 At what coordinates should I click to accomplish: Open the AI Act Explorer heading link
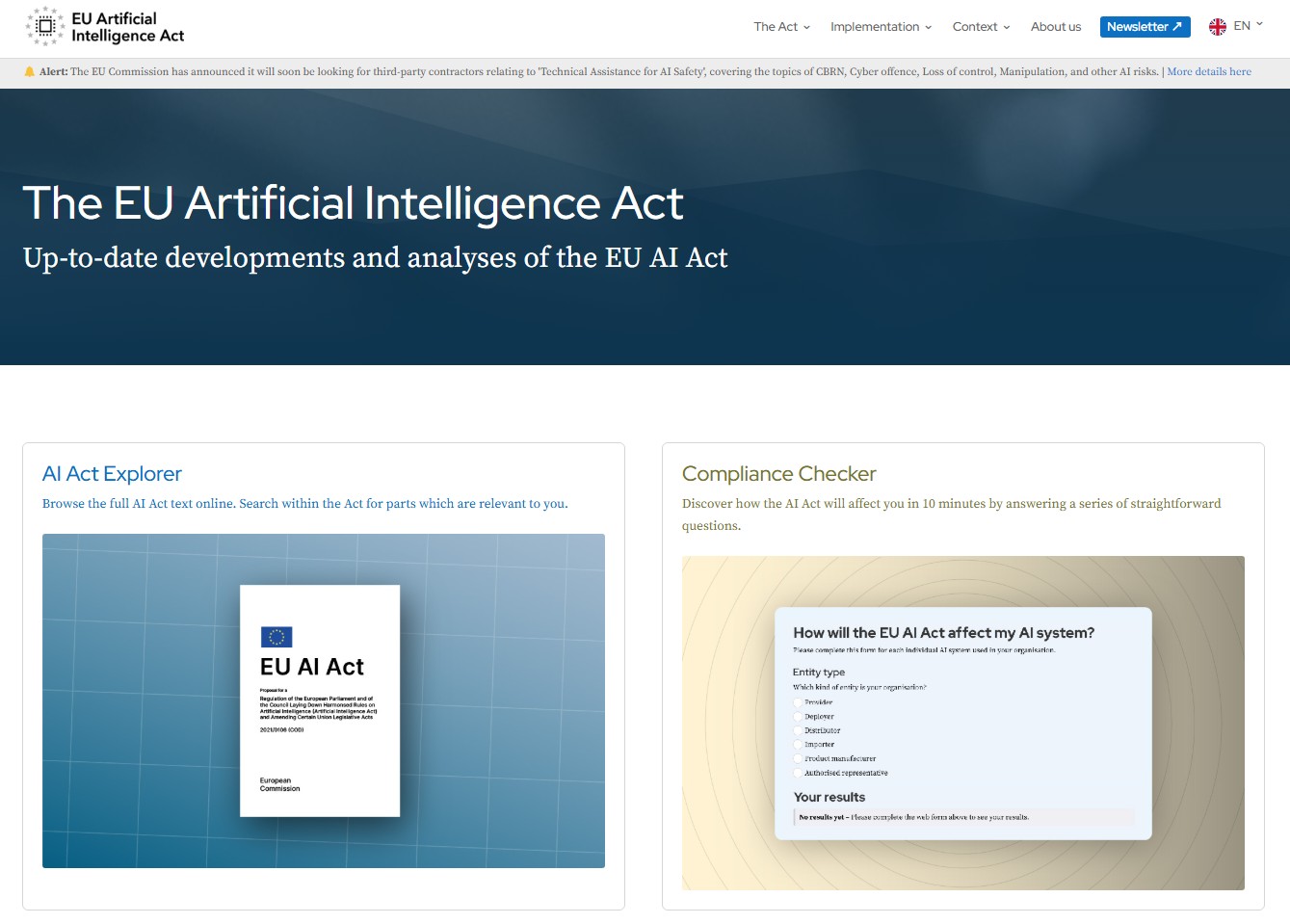coord(112,474)
